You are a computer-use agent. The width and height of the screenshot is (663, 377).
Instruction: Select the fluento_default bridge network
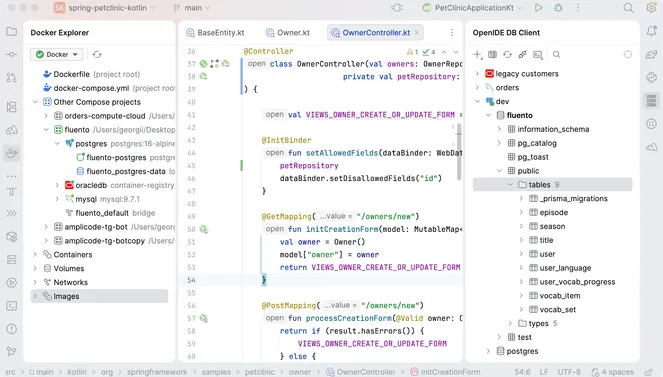pos(110,213)
